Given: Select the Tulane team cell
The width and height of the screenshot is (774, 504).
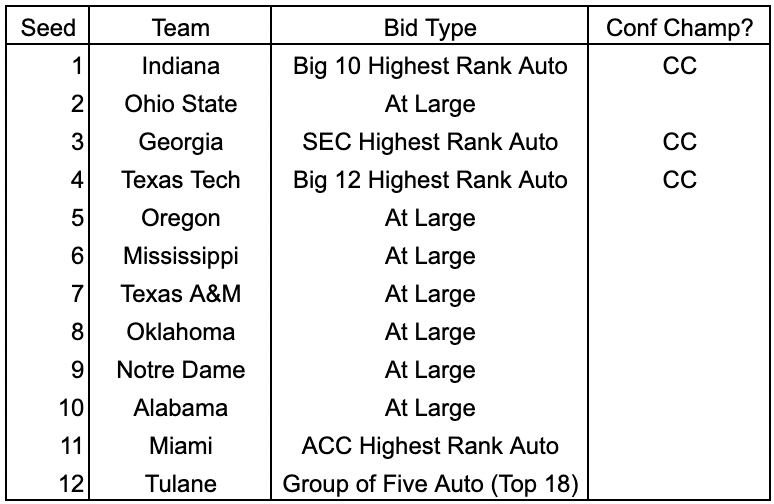Looking at the screenshot, I should [181, 484].
